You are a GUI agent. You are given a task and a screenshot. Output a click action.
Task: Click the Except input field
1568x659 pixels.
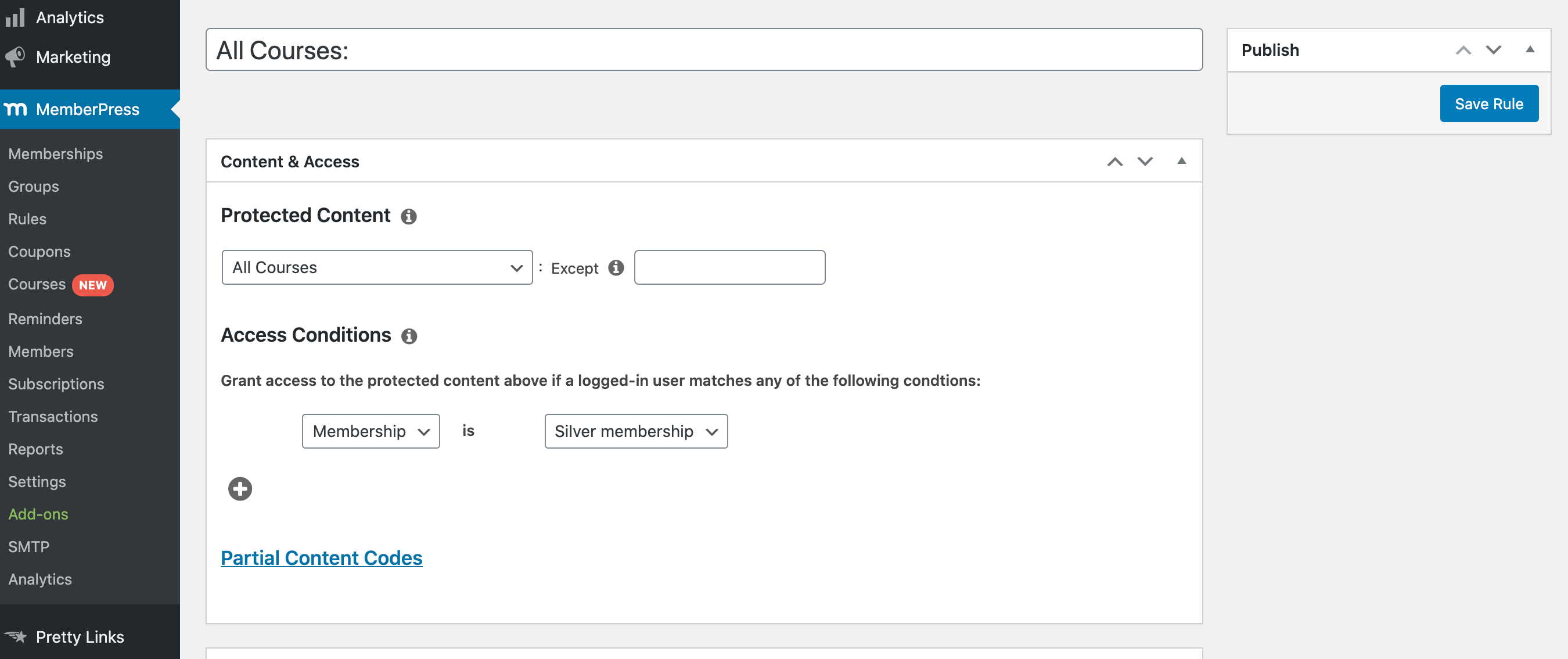(729, 267)
